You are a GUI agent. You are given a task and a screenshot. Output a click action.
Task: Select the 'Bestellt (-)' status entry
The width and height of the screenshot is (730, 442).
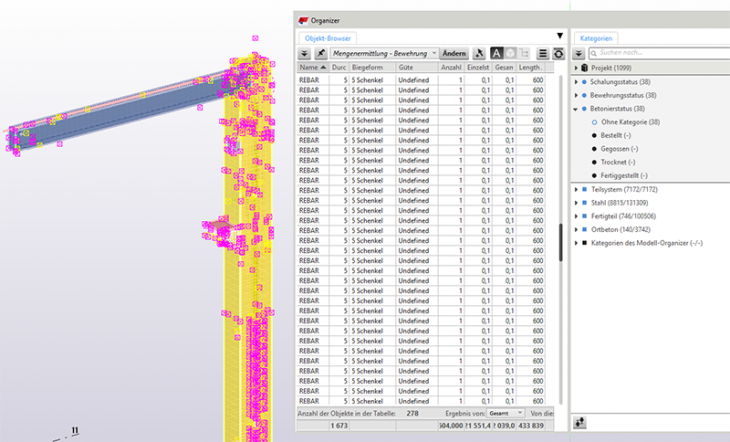point(619,135)
